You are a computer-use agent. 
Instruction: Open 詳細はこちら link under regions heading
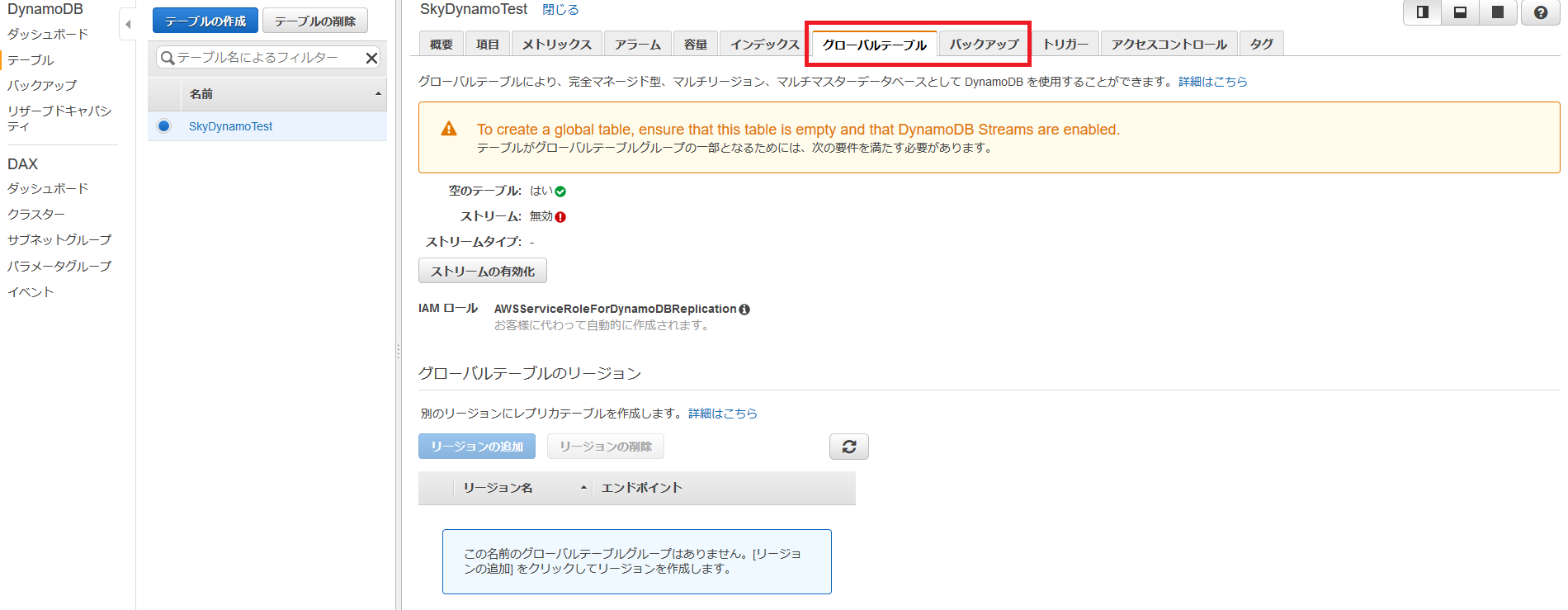[x=723, y=414]
